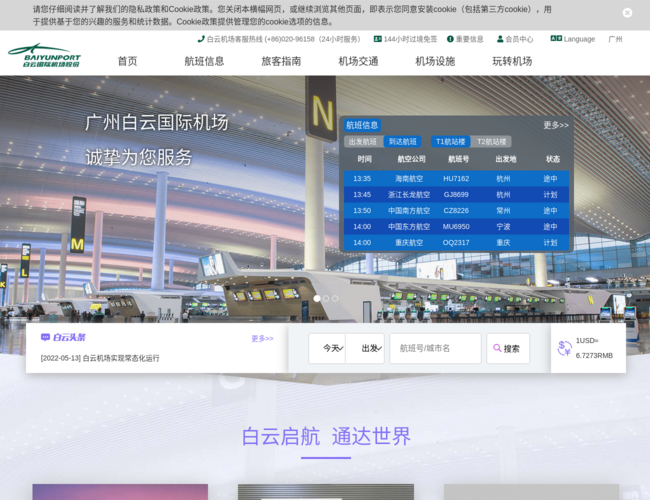Expand the 出发 direction dropdown
This screenshot has width=650, height=500.
coord(365,348)
